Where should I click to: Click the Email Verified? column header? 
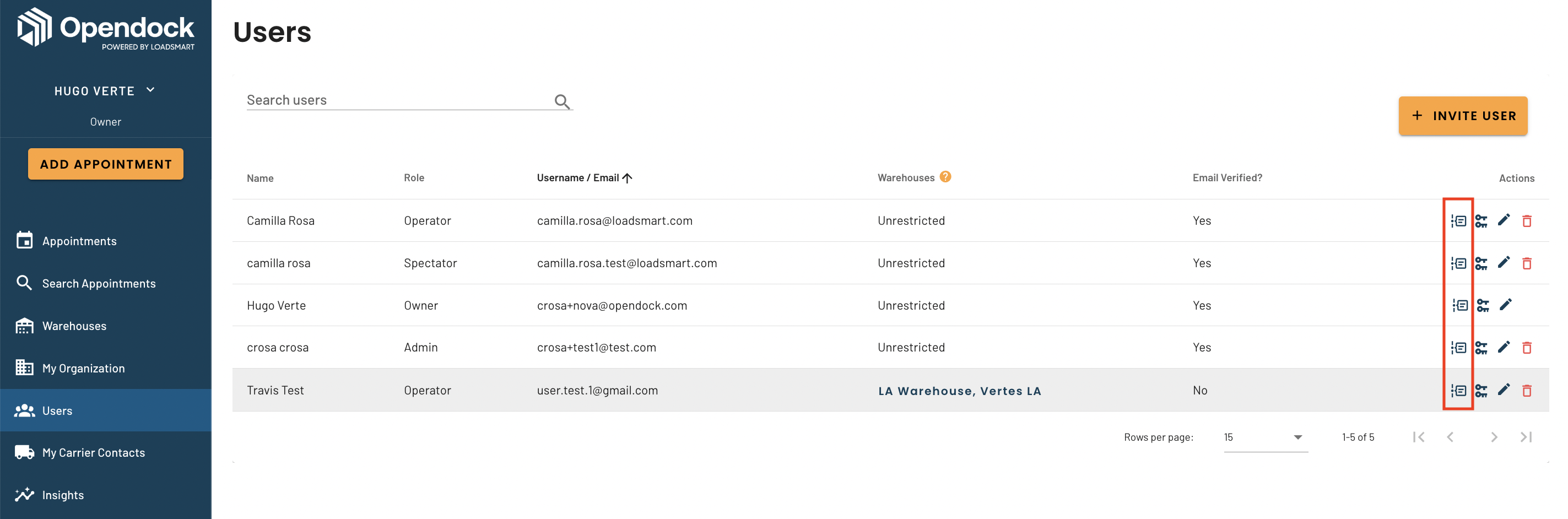tap(1227, 177)
